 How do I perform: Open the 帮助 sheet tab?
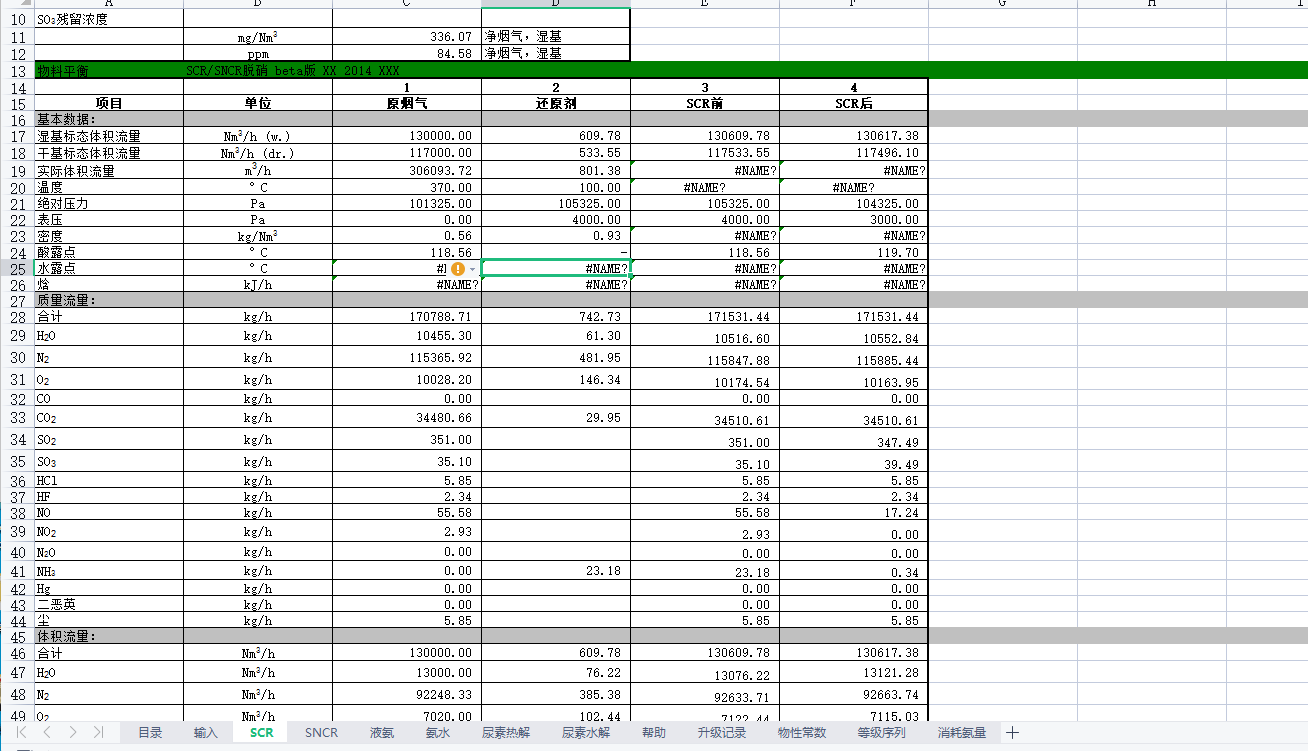[654, 733]
